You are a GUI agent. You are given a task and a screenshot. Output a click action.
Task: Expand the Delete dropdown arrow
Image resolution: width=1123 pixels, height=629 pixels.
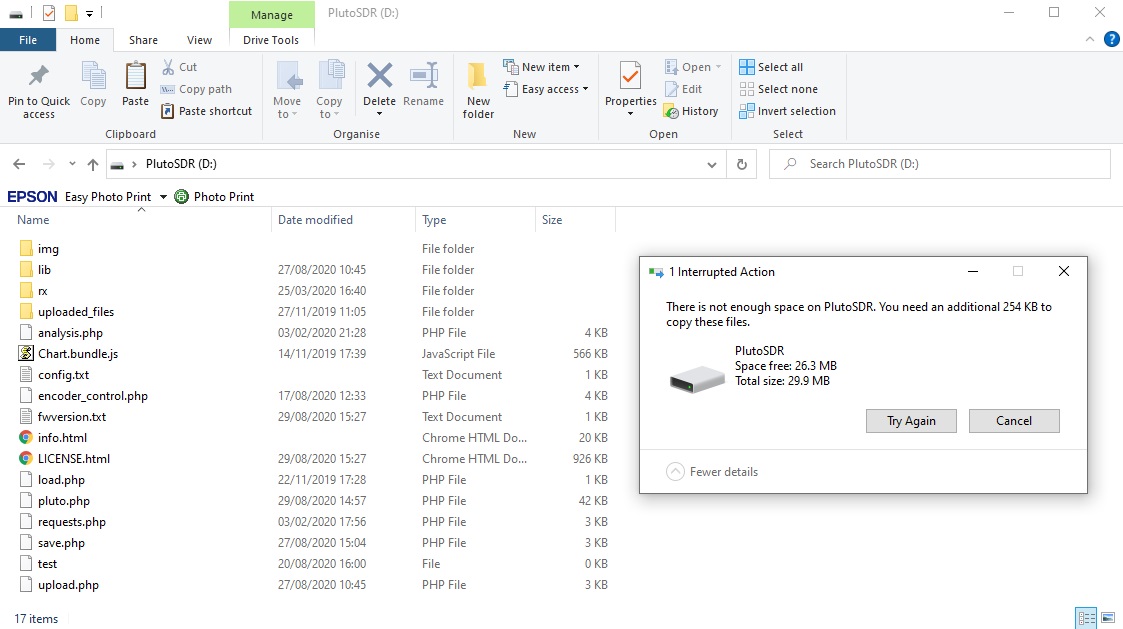tap(380, 114)
